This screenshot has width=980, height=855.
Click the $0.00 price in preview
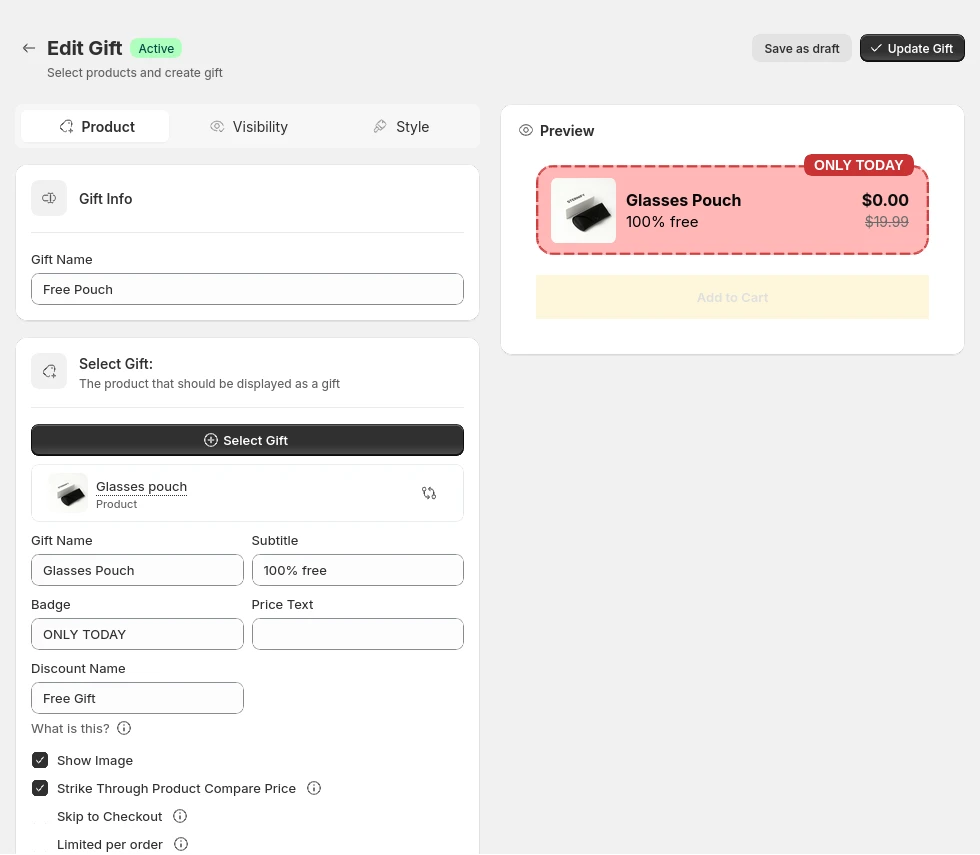tap(885, 200)
